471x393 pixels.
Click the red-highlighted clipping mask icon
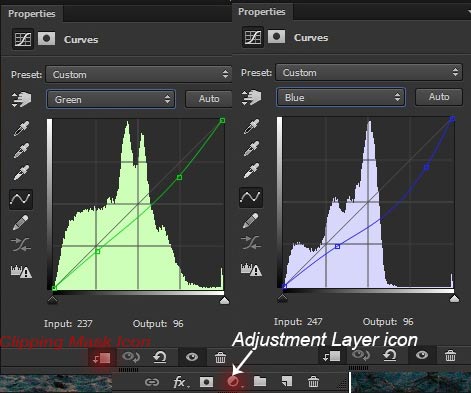coord(102,358)
